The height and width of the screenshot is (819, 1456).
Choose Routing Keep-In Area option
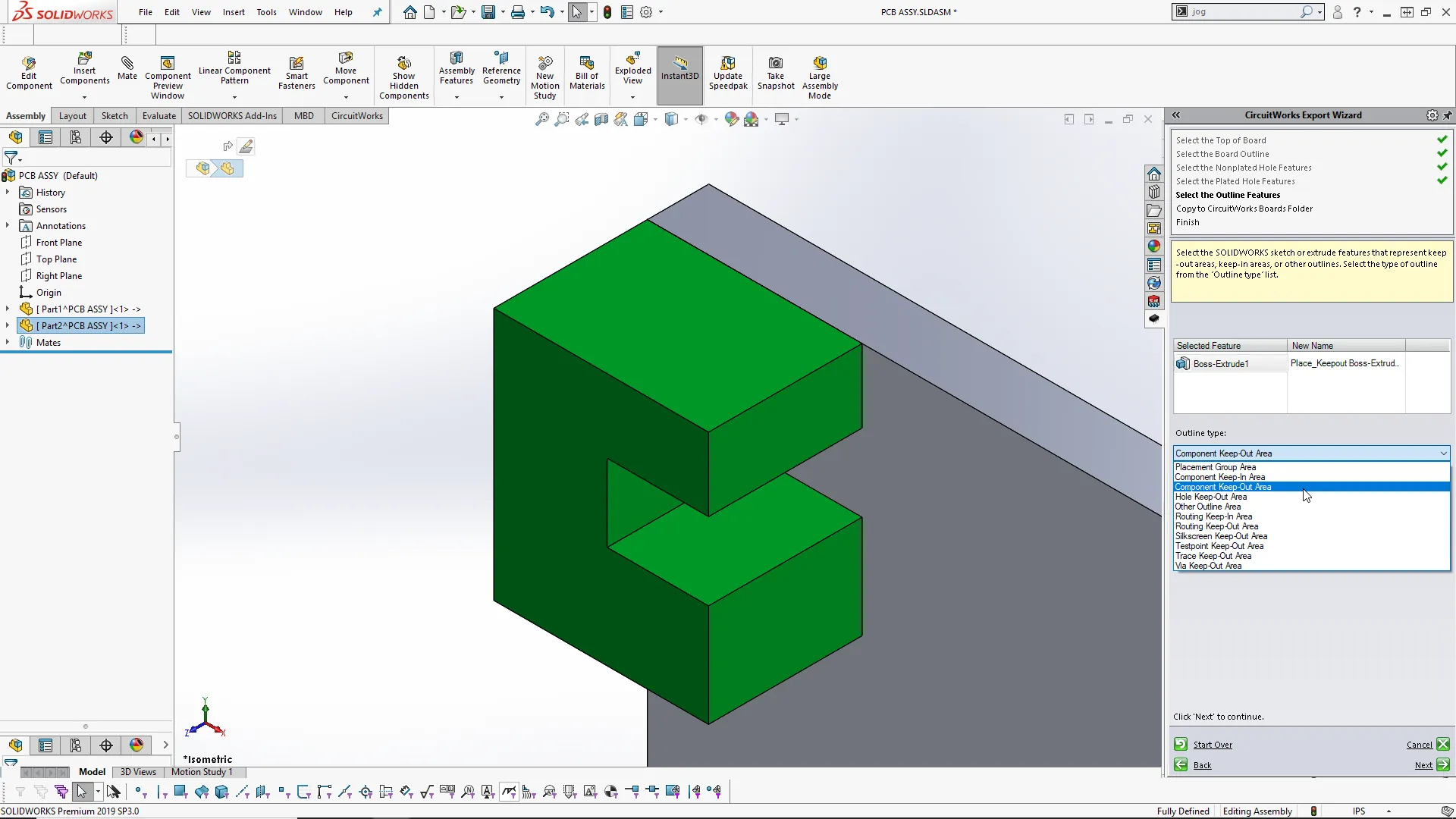pyautogui.click(x=1213, y=516)
